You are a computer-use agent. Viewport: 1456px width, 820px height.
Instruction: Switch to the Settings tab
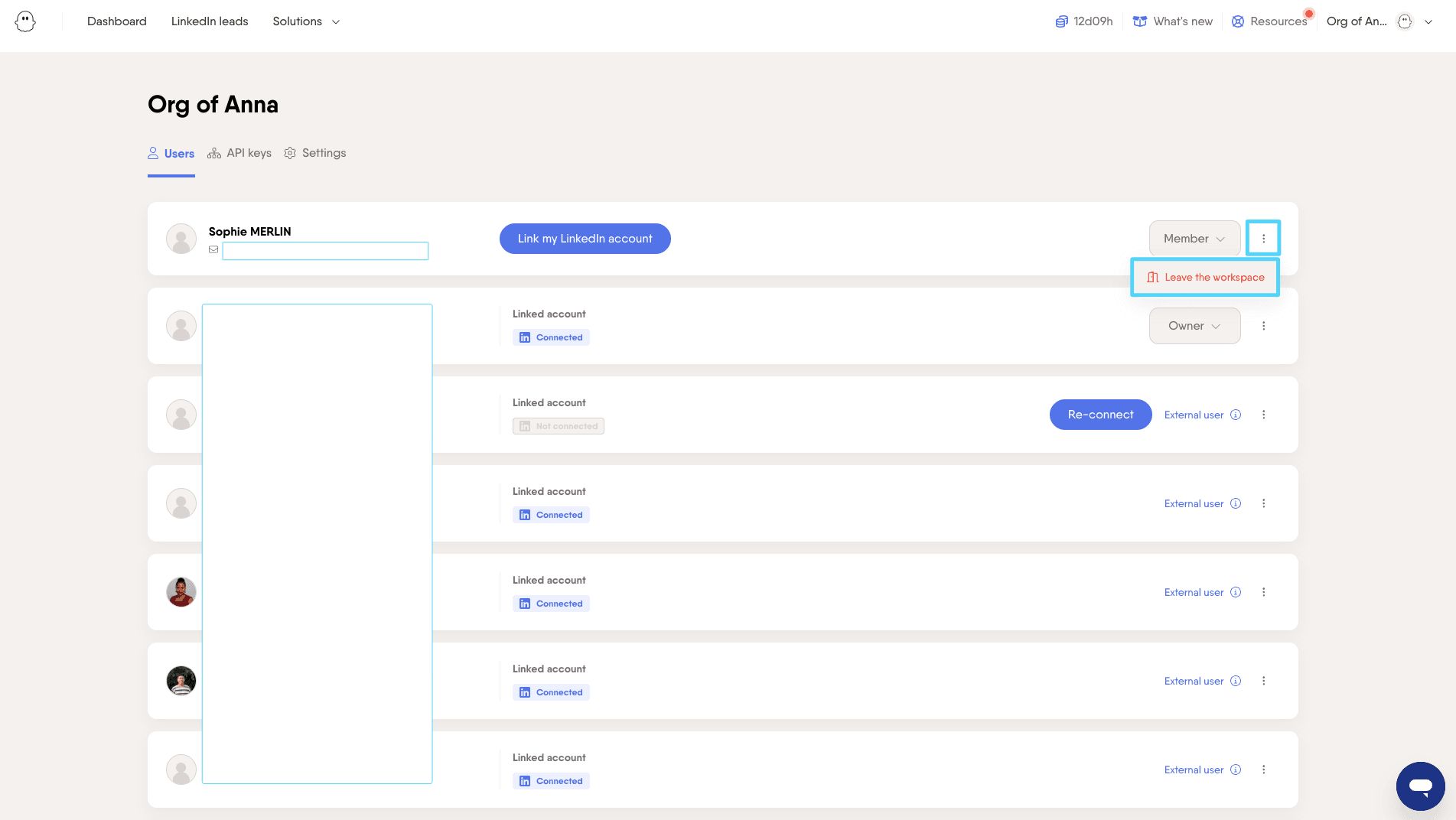tap(315, 153)
